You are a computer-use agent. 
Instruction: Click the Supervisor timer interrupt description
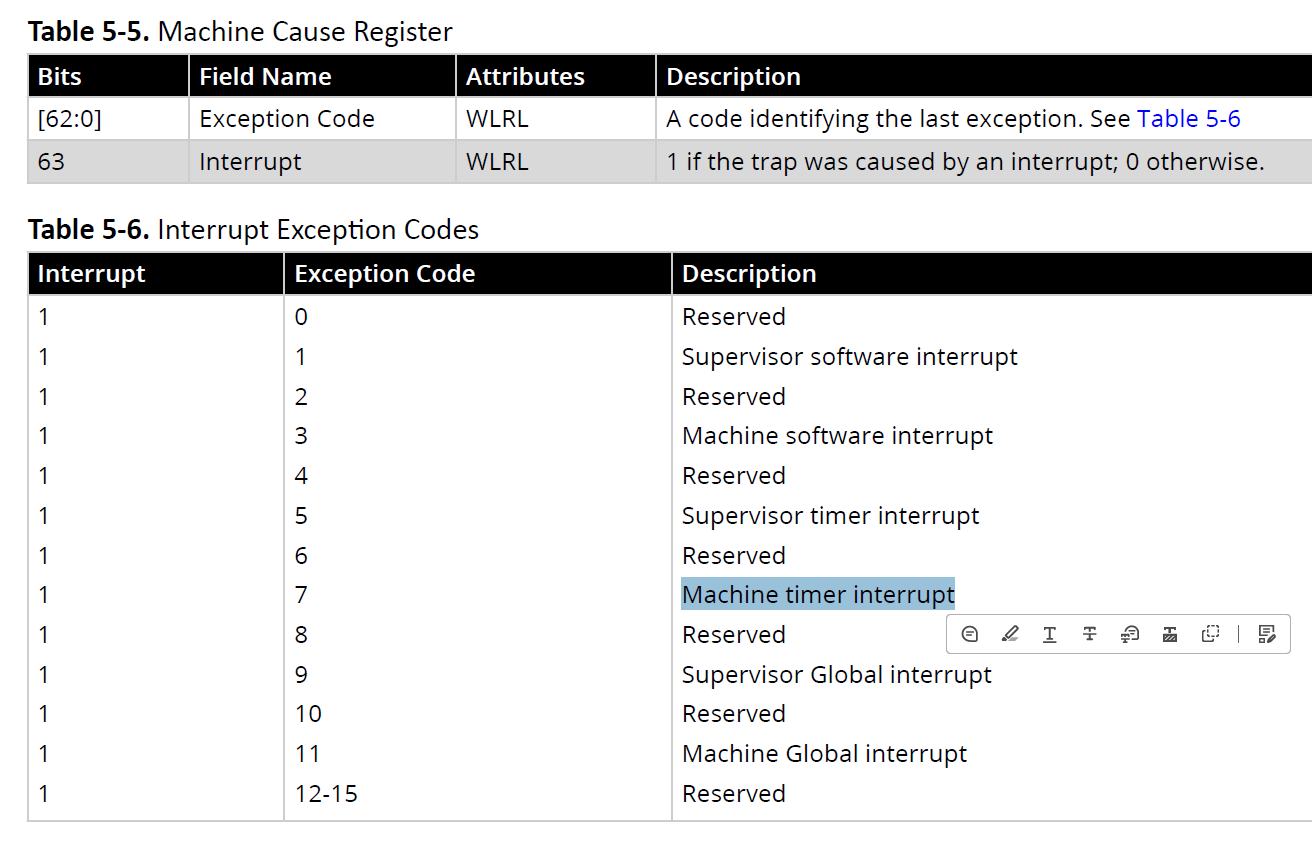tap(830, 516)
